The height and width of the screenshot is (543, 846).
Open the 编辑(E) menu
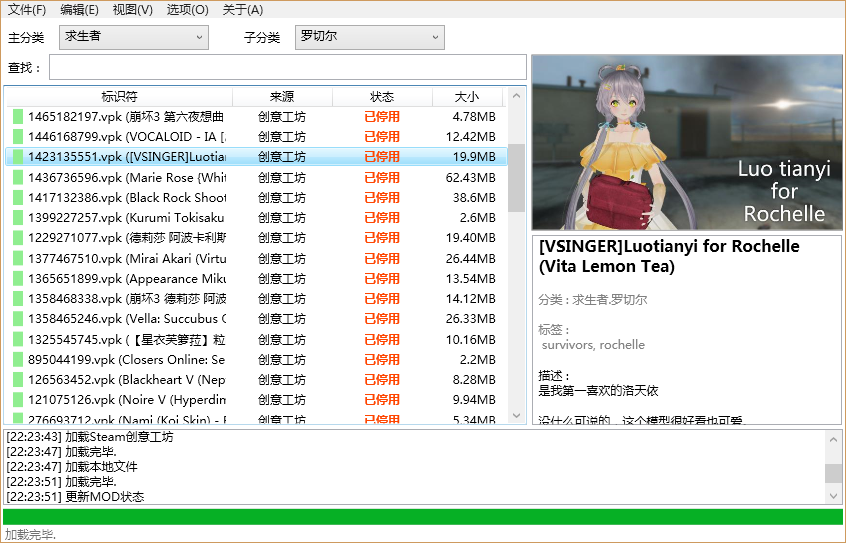pyautogui.click(x=79, y=10)
